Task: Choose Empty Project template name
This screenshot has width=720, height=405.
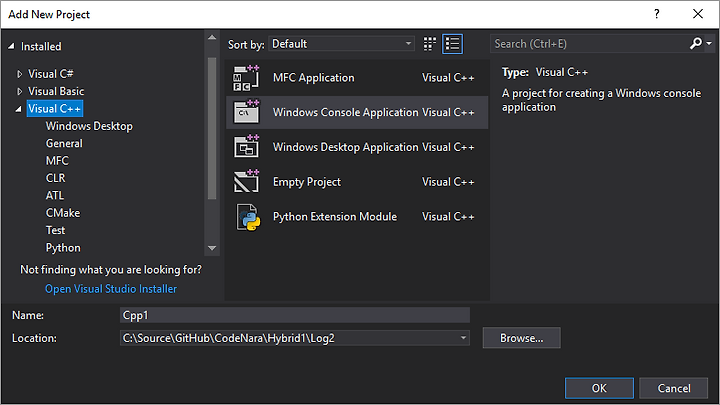Action: 307,182
